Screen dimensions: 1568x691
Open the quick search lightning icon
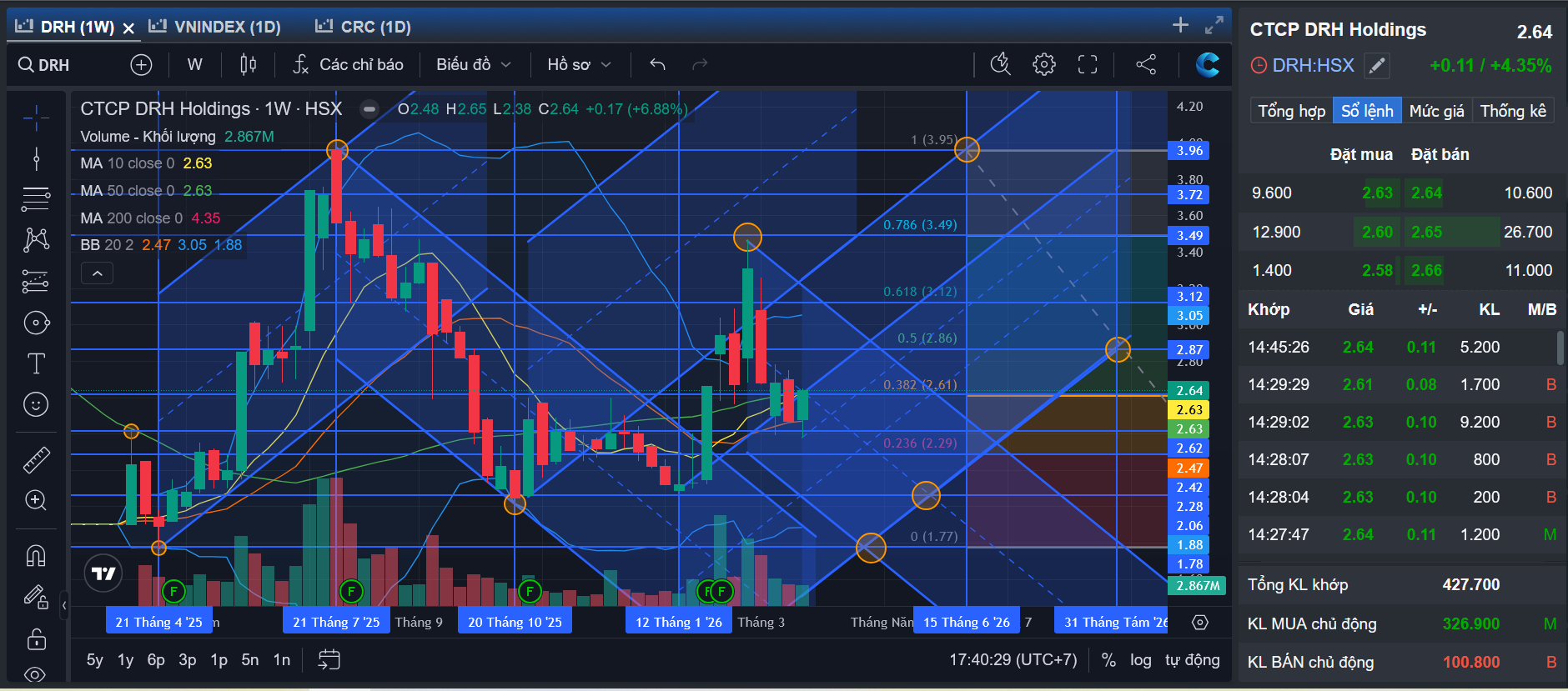tap(1000, 65)
